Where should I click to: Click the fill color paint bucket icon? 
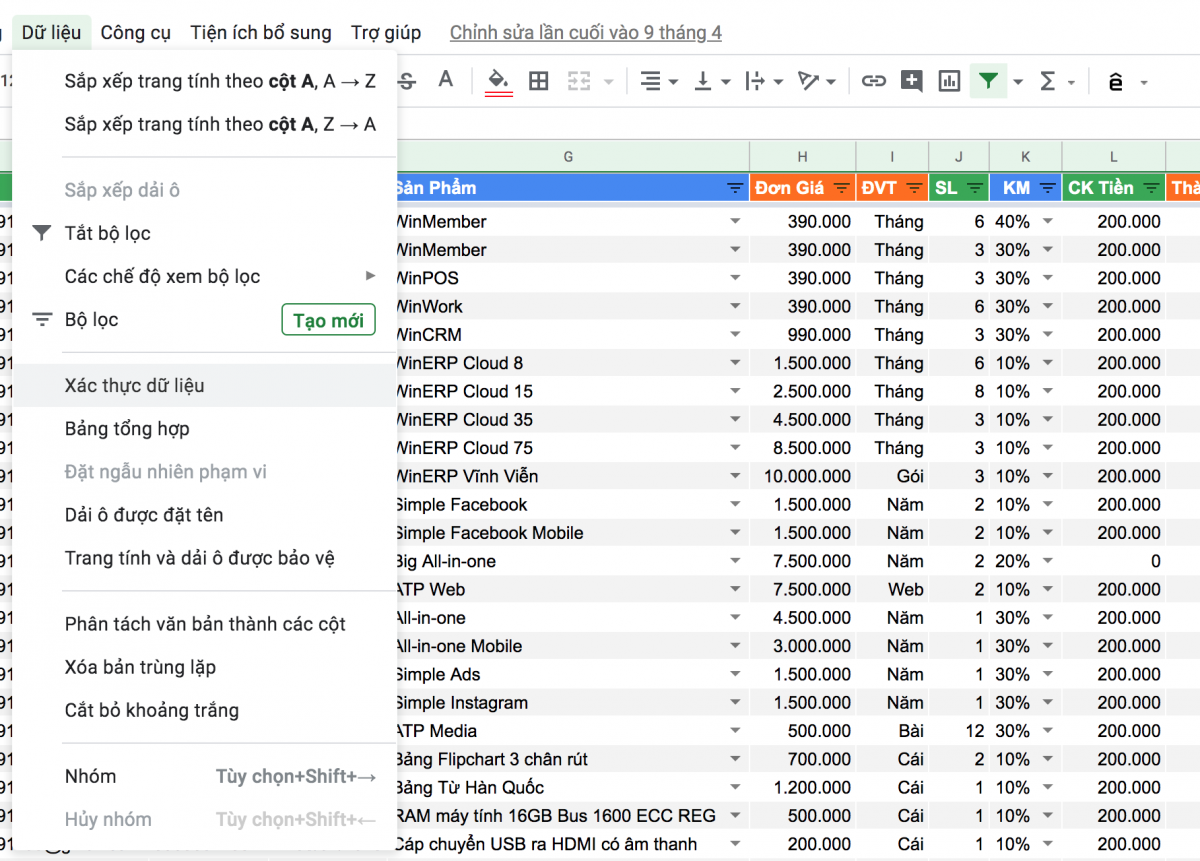point(498,81)
